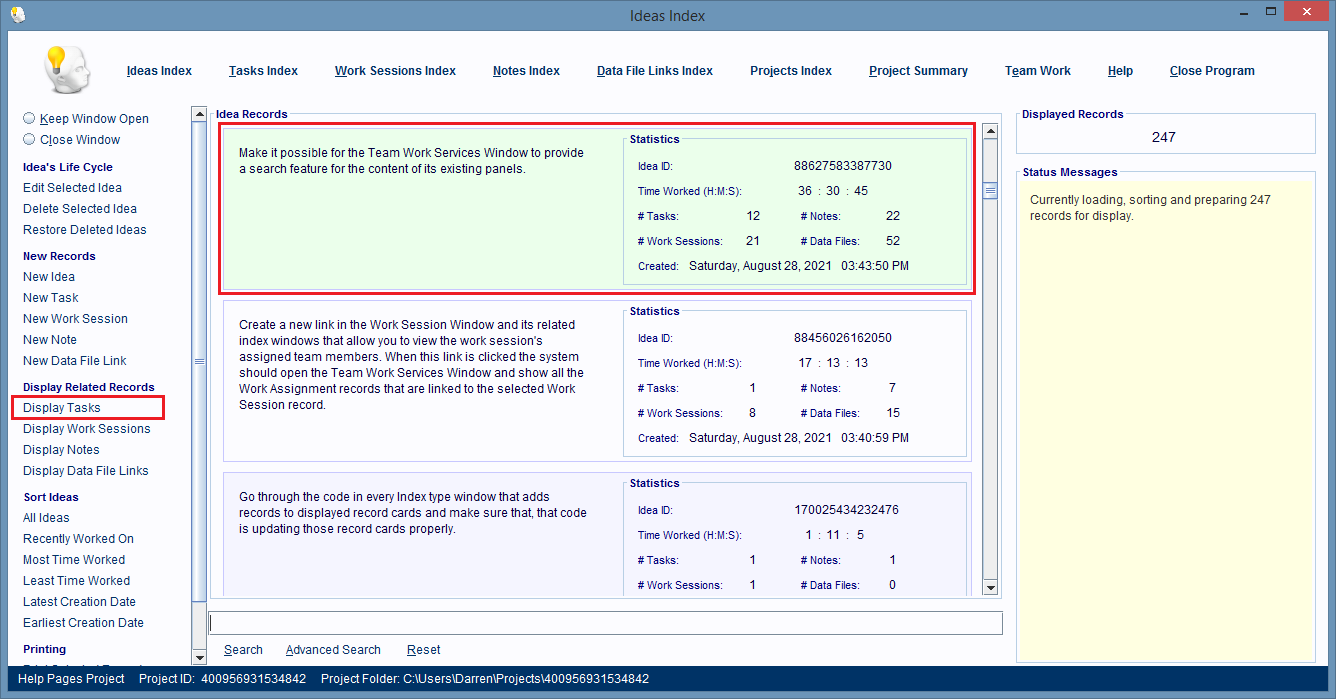Open the Notes Index menu
The width and height of the screenshot is (1336, 699).
[526, 71]
